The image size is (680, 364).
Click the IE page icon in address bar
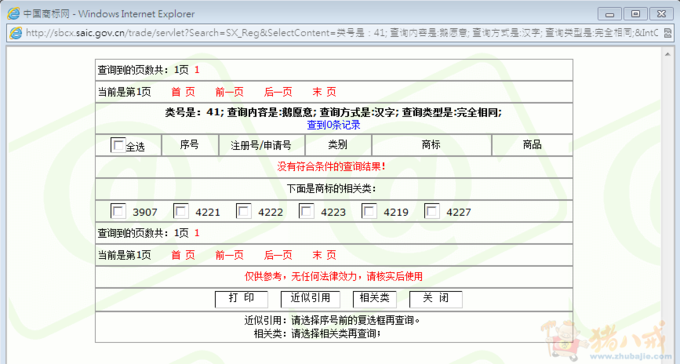coord(16,33)
